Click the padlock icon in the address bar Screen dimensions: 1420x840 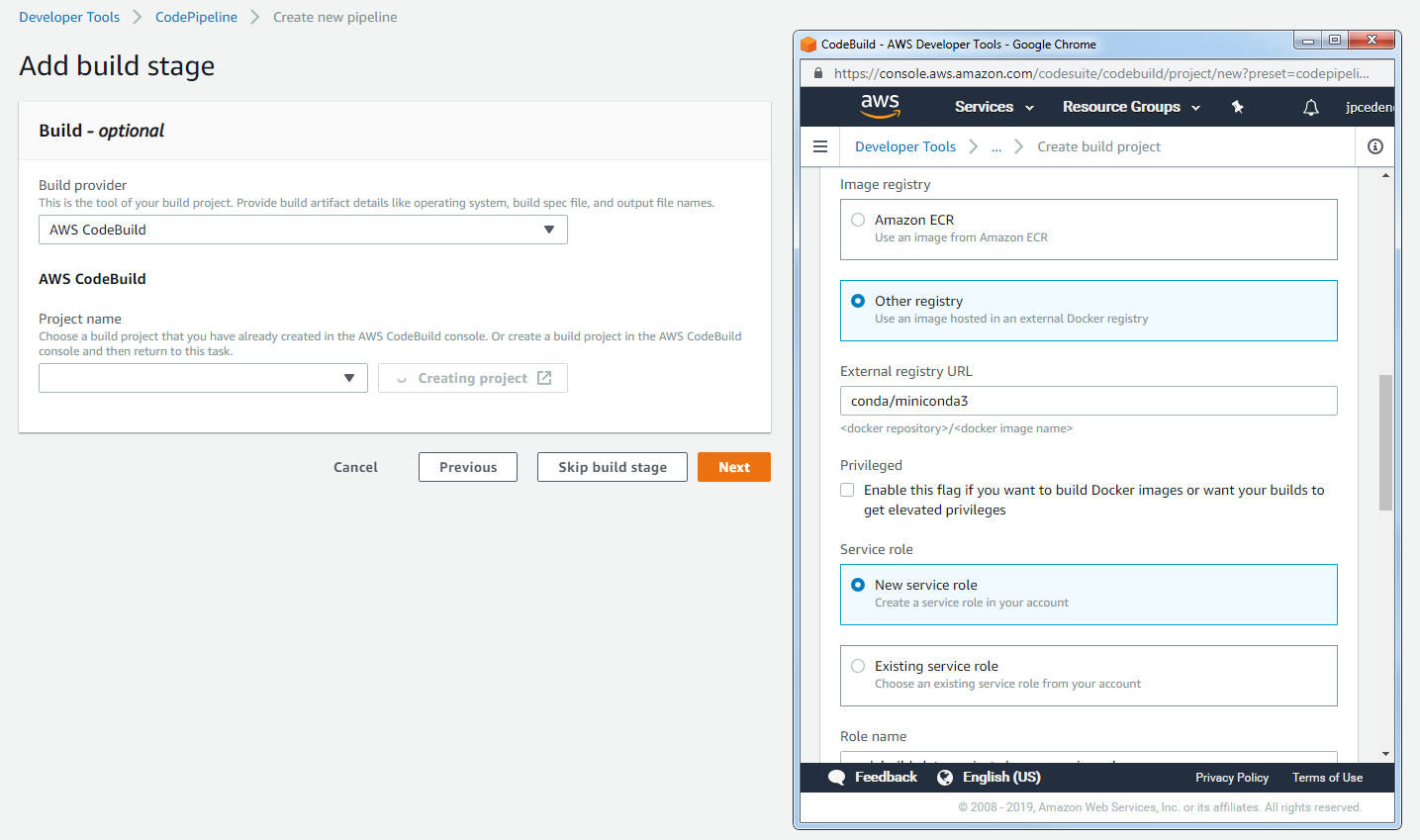(x=818, y=73)
